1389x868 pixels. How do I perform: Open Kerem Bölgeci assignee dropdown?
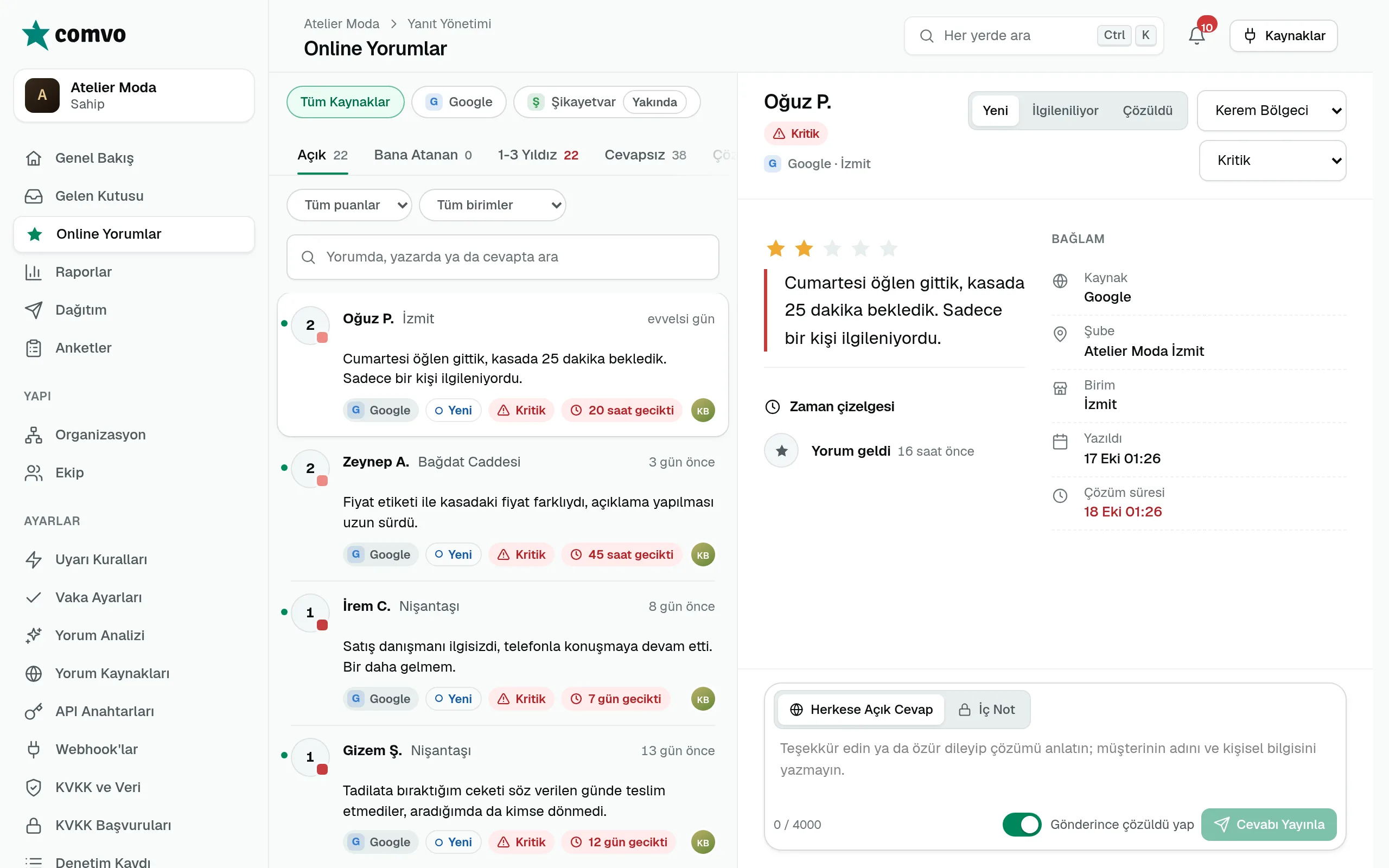click(x=1271, y=110)
